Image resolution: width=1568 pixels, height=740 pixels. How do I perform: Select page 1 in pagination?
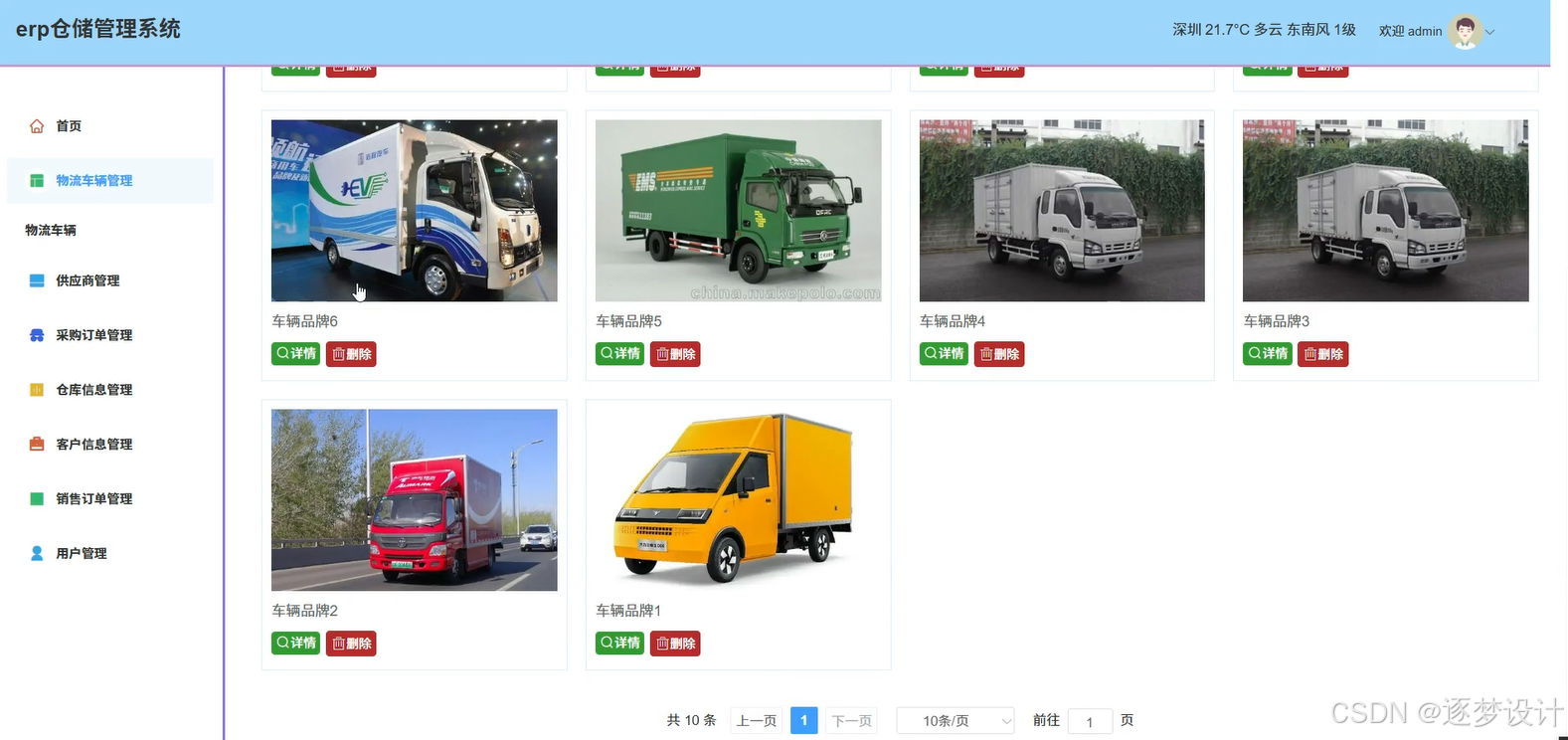[x=804, y=721]
